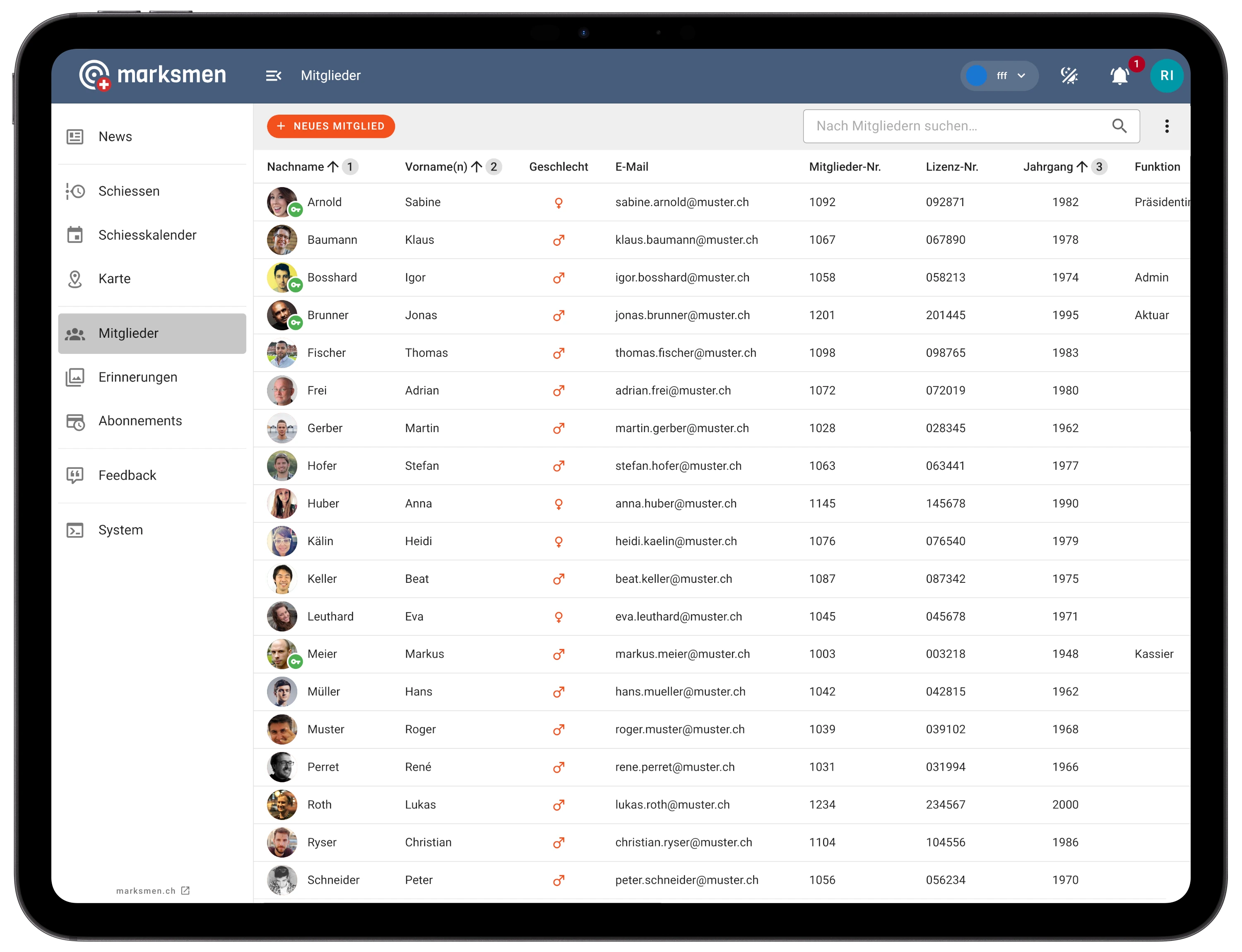This screenshot has height=952, width=1242.
Task: Click Sabine Arnold's female gender icon
Action: 558,202
